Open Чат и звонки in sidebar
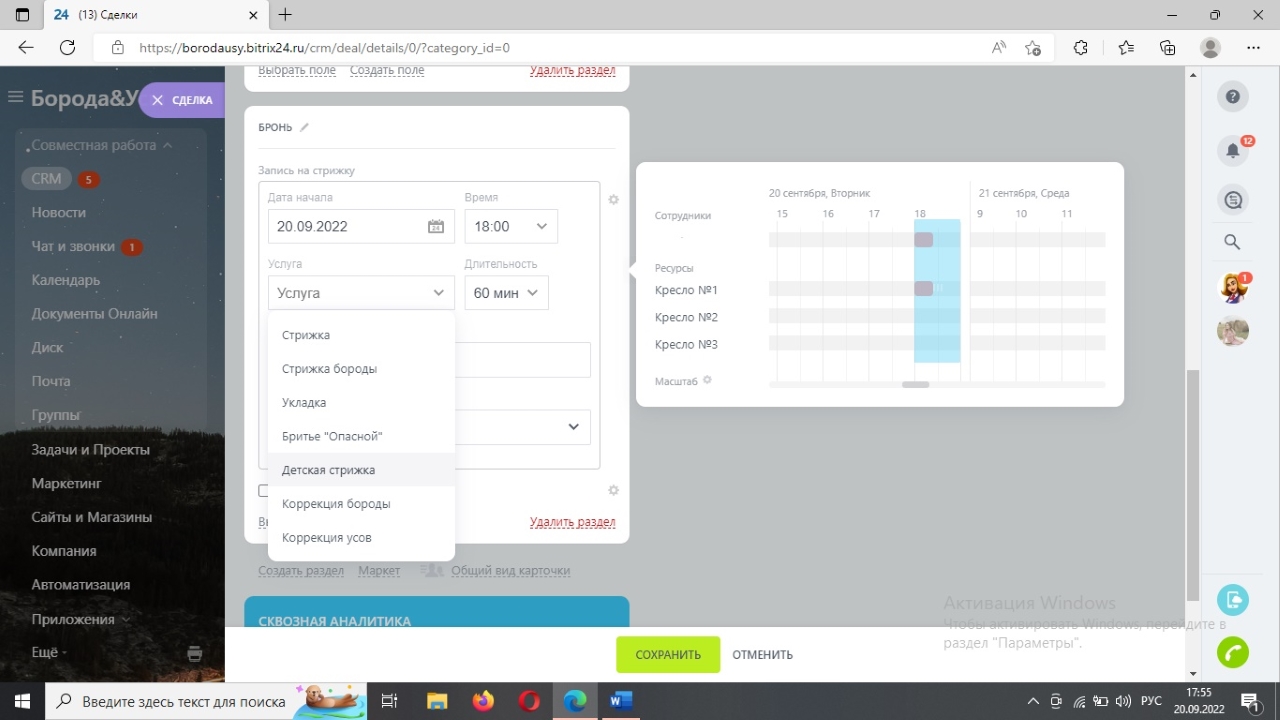The width and height of the screenshot is (1280, 720). [73, 247]
